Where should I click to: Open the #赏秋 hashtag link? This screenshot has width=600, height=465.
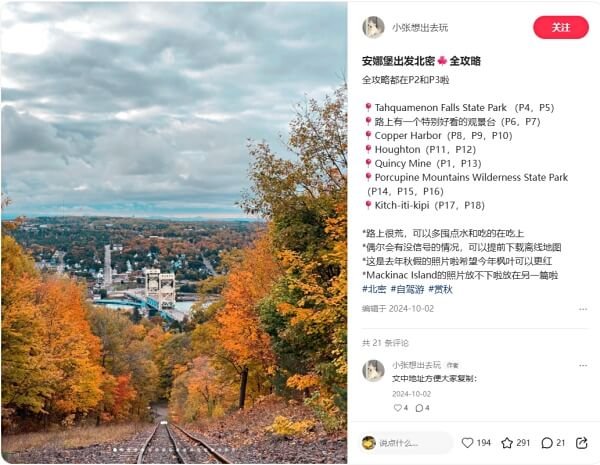coord(440,289)
